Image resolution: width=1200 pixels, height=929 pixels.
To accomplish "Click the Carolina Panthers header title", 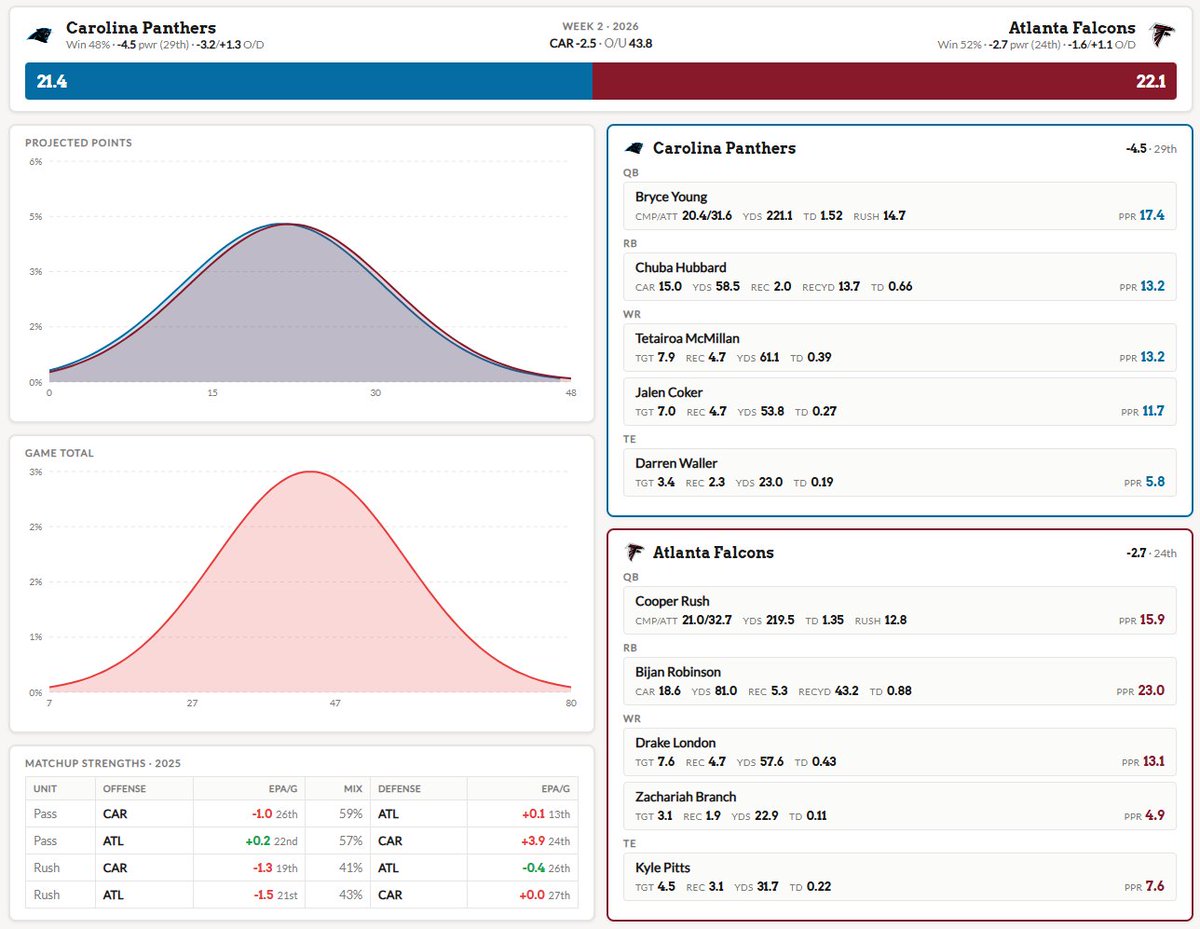I will tap(141, 28).
